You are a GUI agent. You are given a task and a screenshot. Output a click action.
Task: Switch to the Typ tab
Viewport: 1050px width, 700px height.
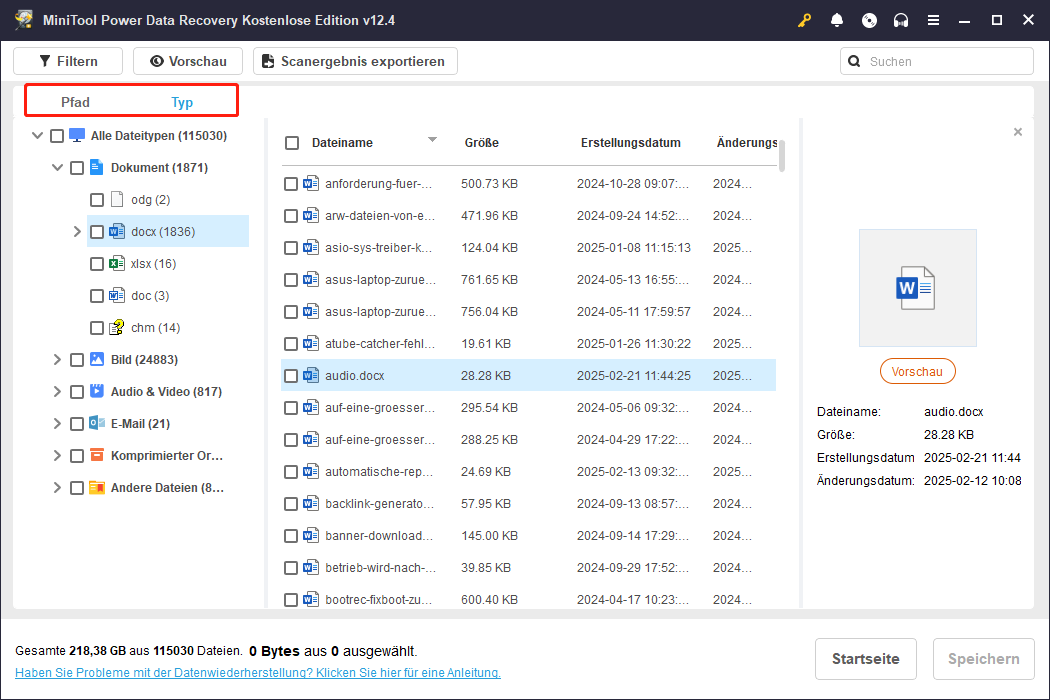tap(182, 102)
